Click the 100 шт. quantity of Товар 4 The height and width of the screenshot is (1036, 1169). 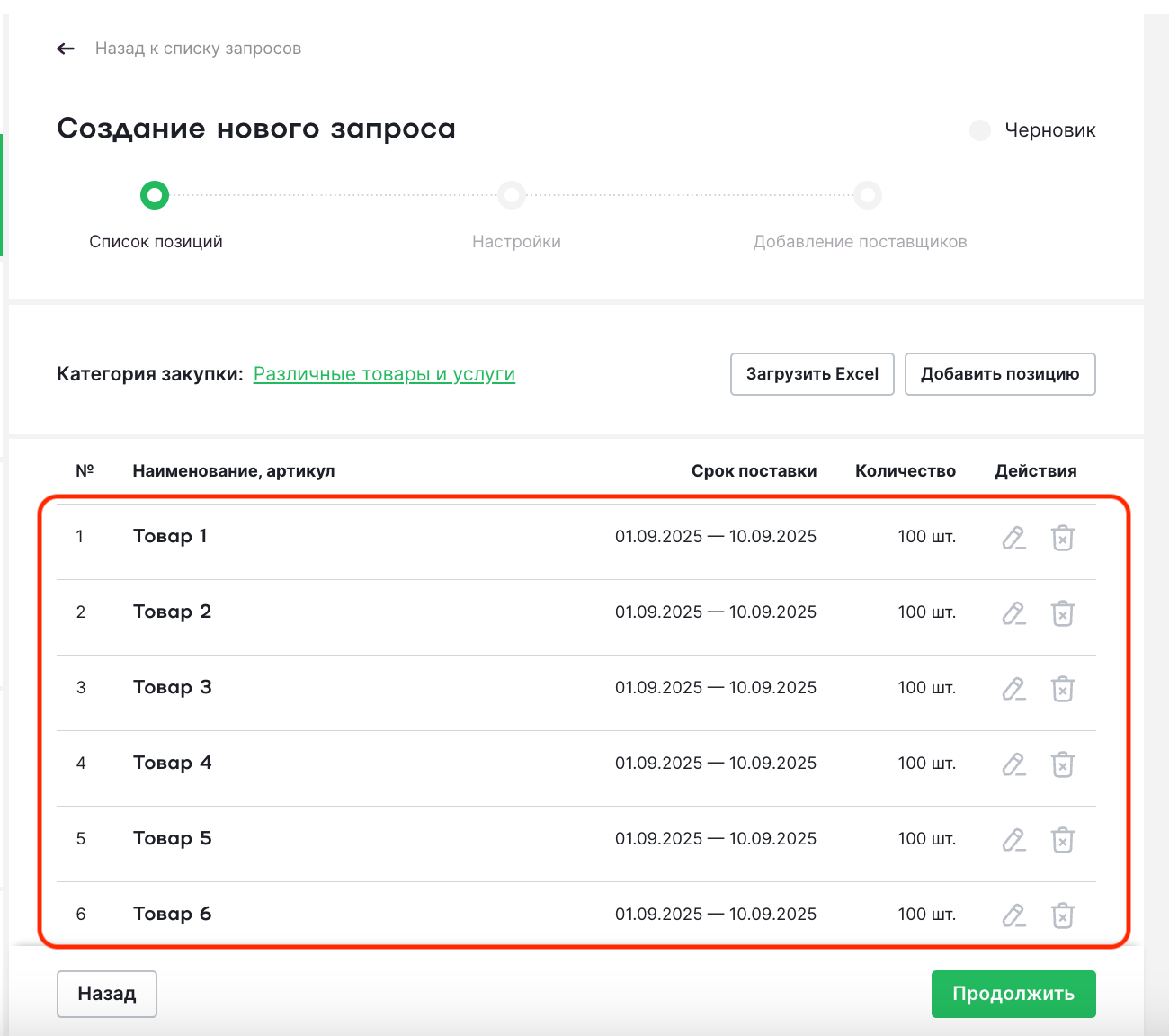pos(926,764)
